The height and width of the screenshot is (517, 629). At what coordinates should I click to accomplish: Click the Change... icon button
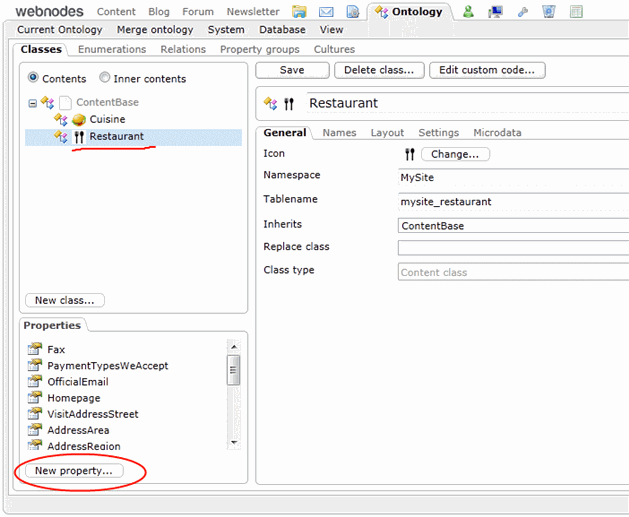pos(455,154)
